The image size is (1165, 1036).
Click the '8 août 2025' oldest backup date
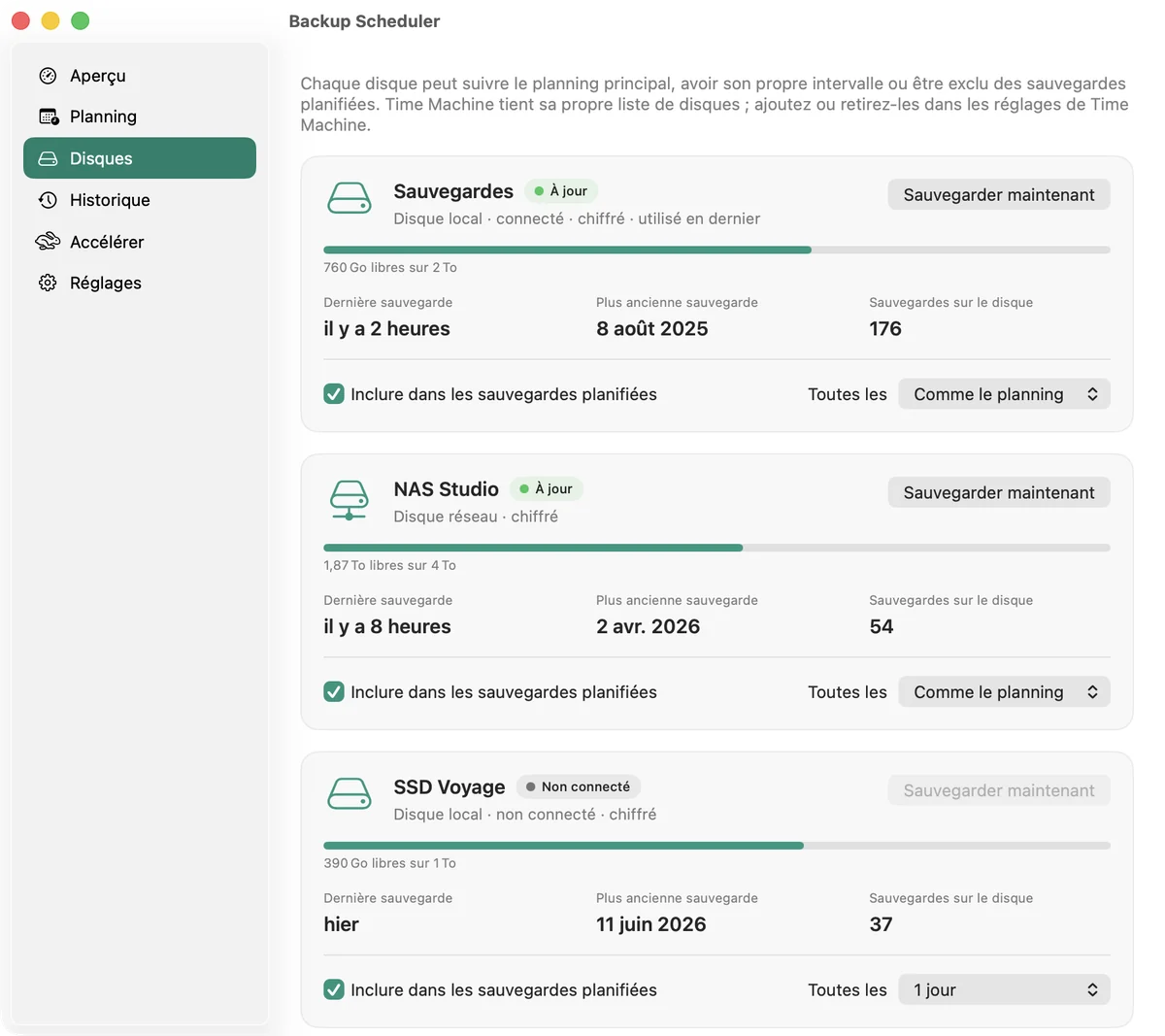pyautogui.click(x=652, y=329)
